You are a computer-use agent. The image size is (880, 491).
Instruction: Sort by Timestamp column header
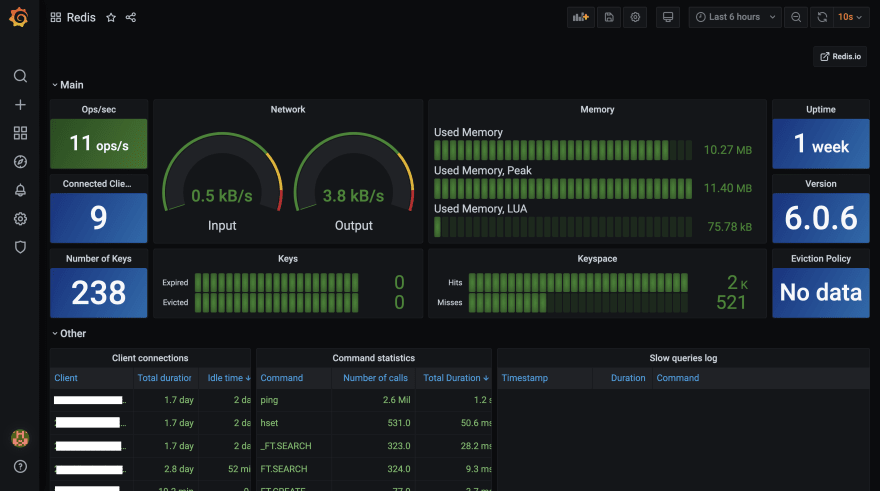524,378
